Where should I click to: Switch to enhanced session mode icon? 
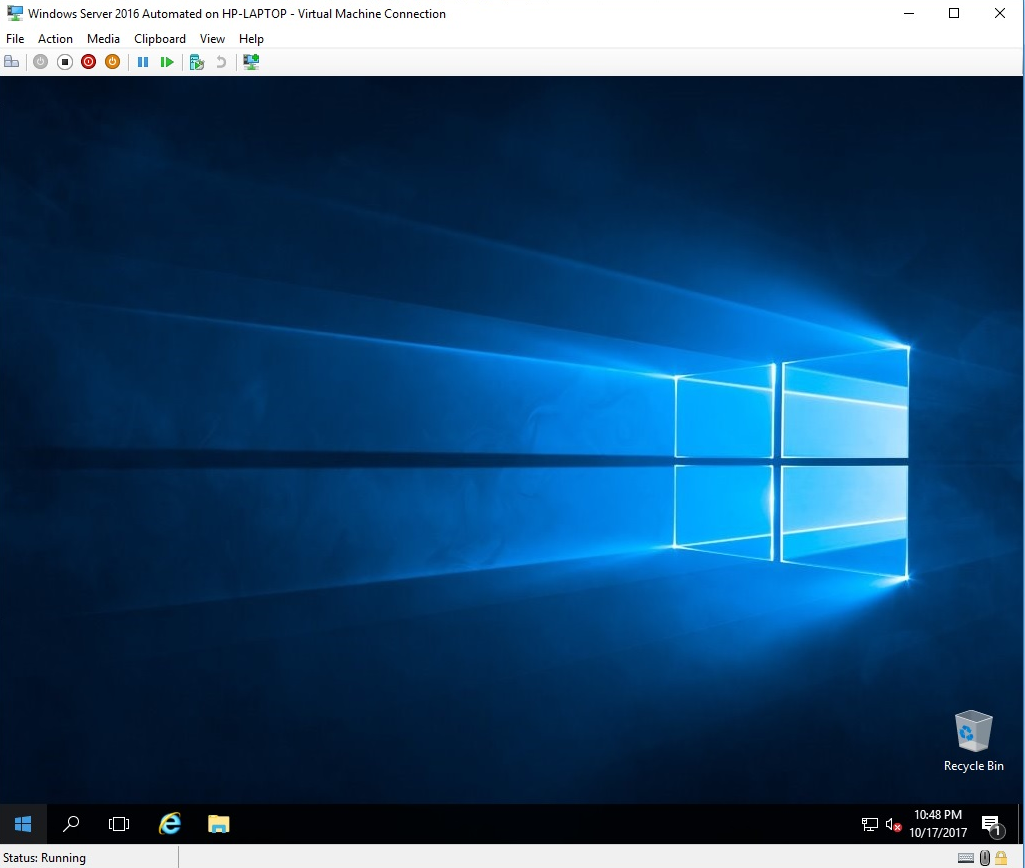click(x=251, y=62)
